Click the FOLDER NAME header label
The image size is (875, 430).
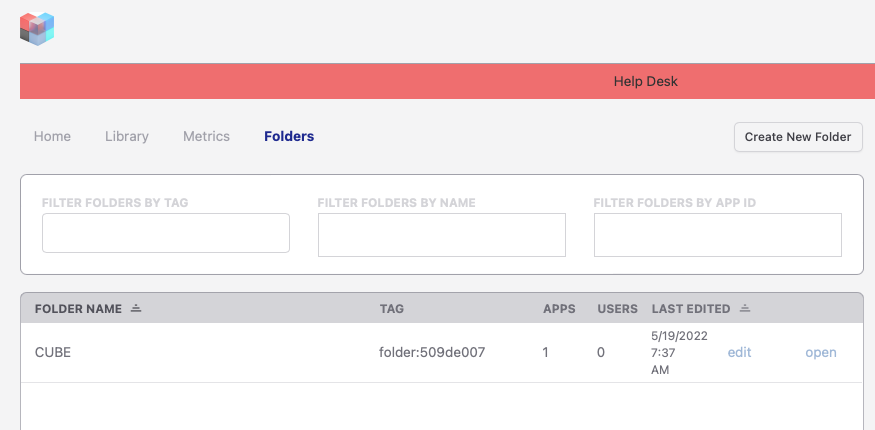tap(78, 308)
